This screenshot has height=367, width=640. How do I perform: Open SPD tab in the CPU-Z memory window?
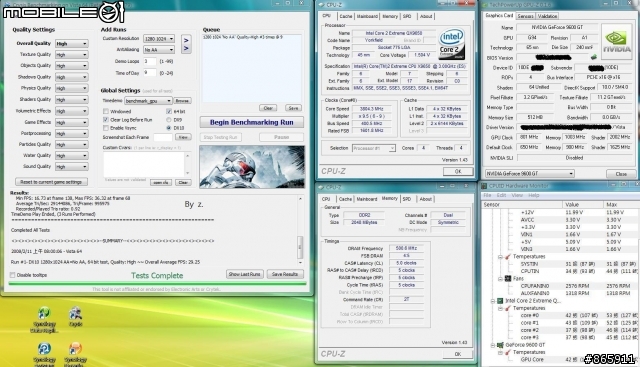click(407, 199)
